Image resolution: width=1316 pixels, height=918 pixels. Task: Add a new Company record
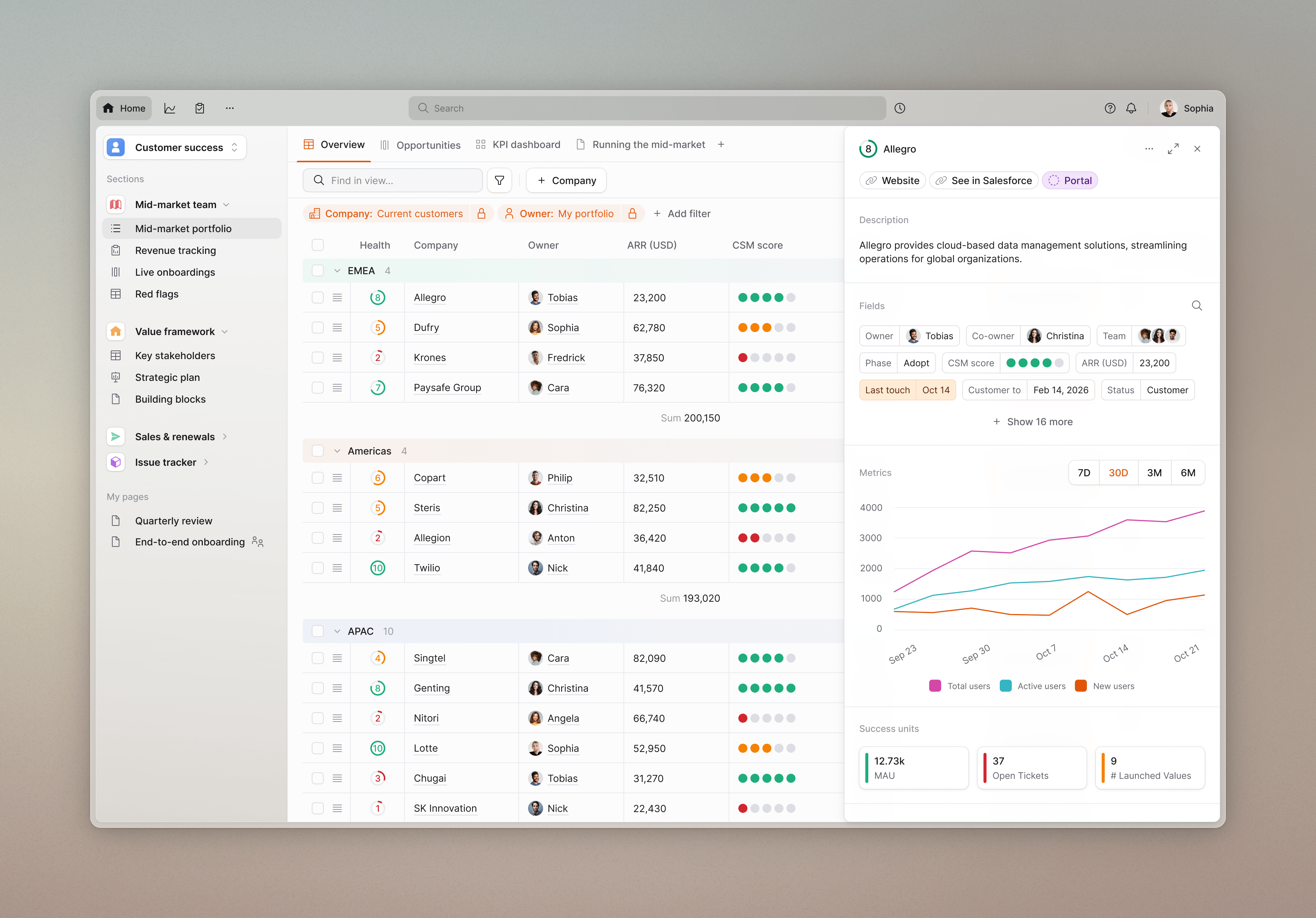tap(566, 180)
